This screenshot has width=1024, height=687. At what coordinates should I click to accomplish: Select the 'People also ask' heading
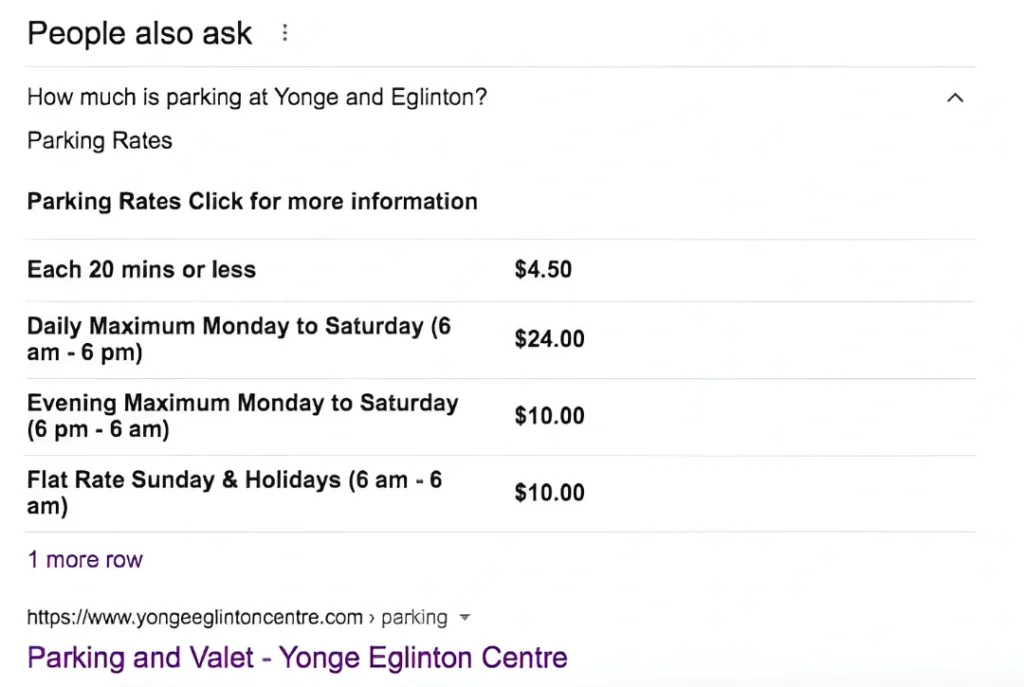pyautogui.click(x=140, y=34)
